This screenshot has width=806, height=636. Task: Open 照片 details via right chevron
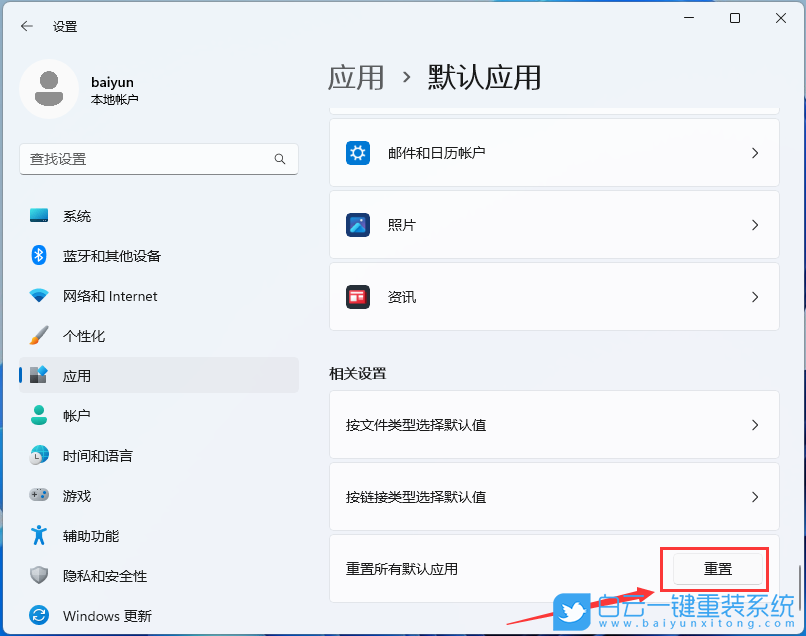[755, 224]
